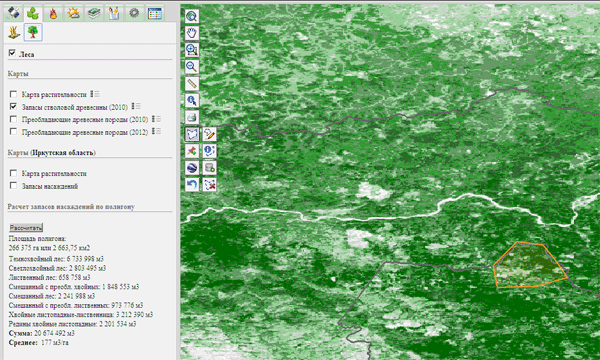The height and width of the screenshot is (360, 600).
Task: Expand legend next to Карта растительности
Action: click(95, 94)
